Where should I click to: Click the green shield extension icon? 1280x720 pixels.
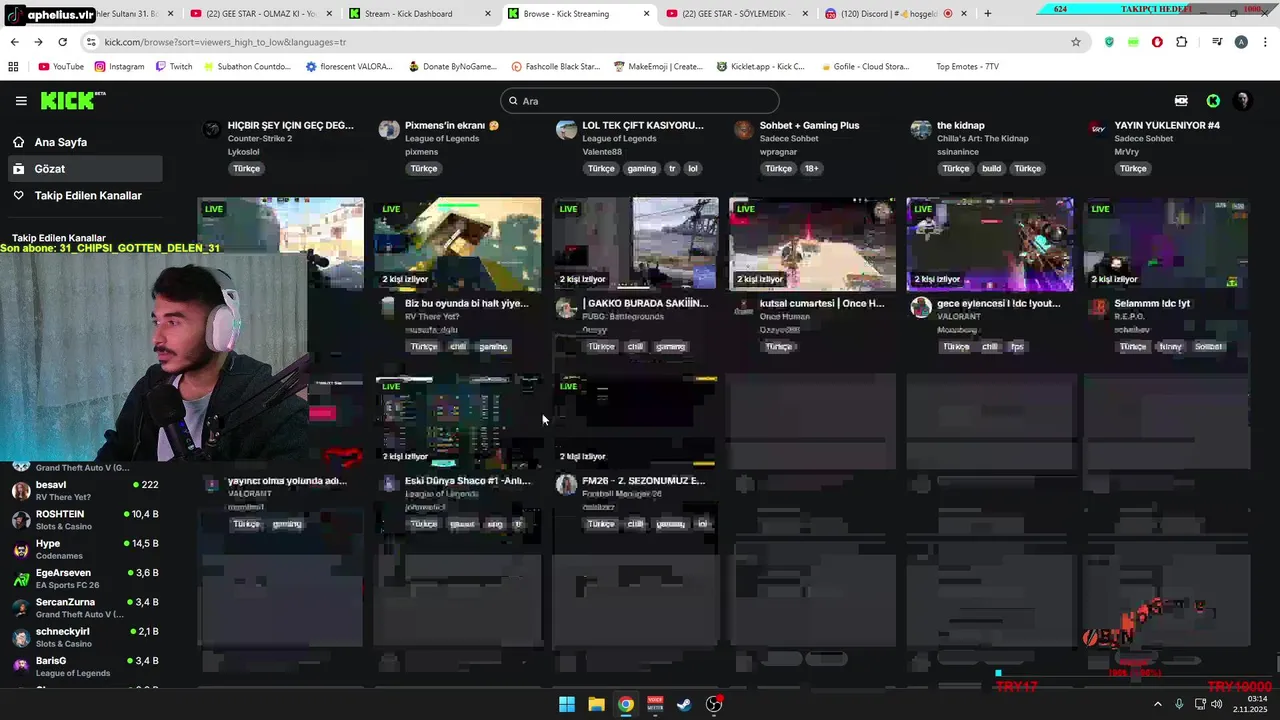1109,42
